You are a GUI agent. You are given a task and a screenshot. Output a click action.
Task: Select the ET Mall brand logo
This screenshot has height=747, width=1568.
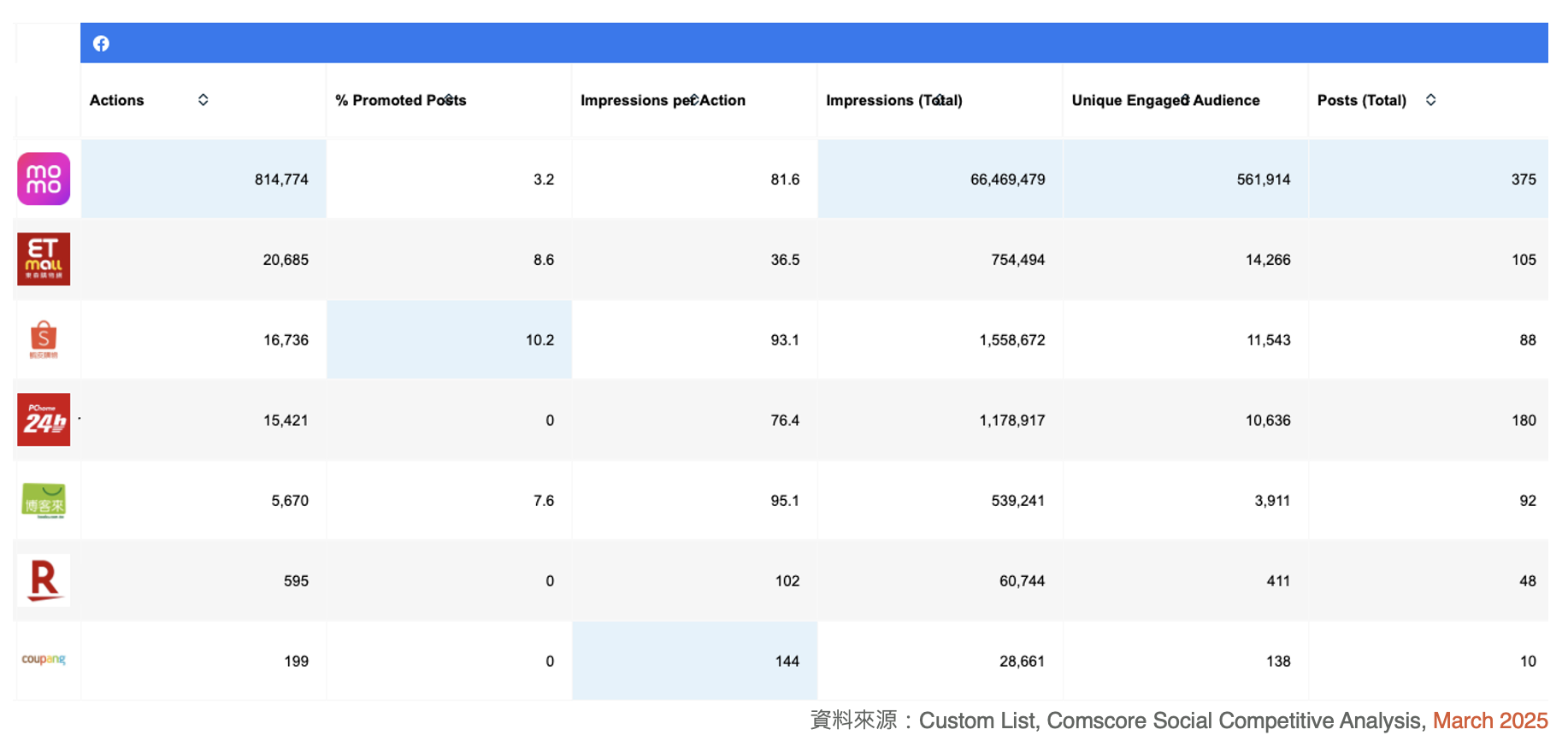[44, 259]
